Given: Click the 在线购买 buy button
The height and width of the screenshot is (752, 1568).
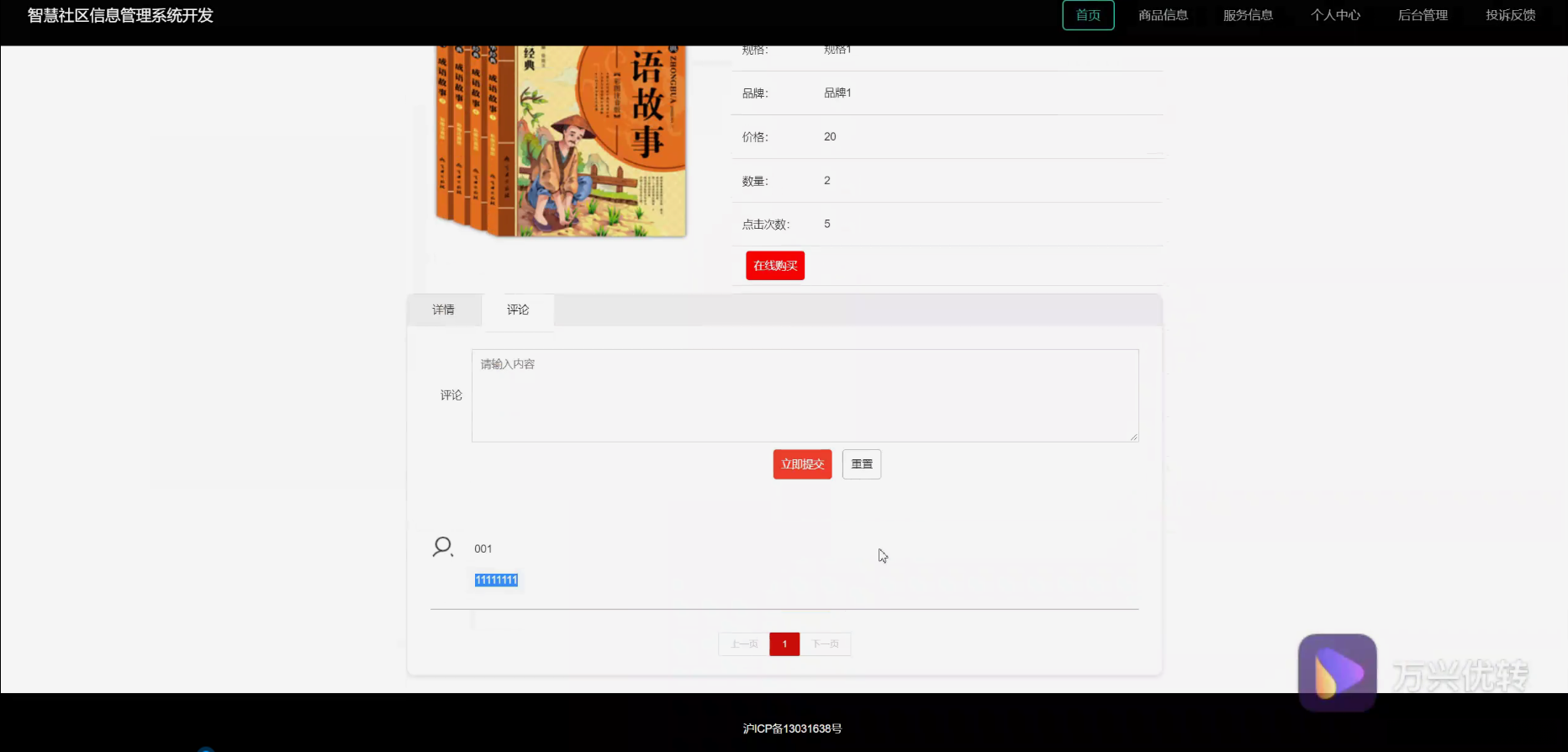Looking at the screenshot, I should point(775,266).
